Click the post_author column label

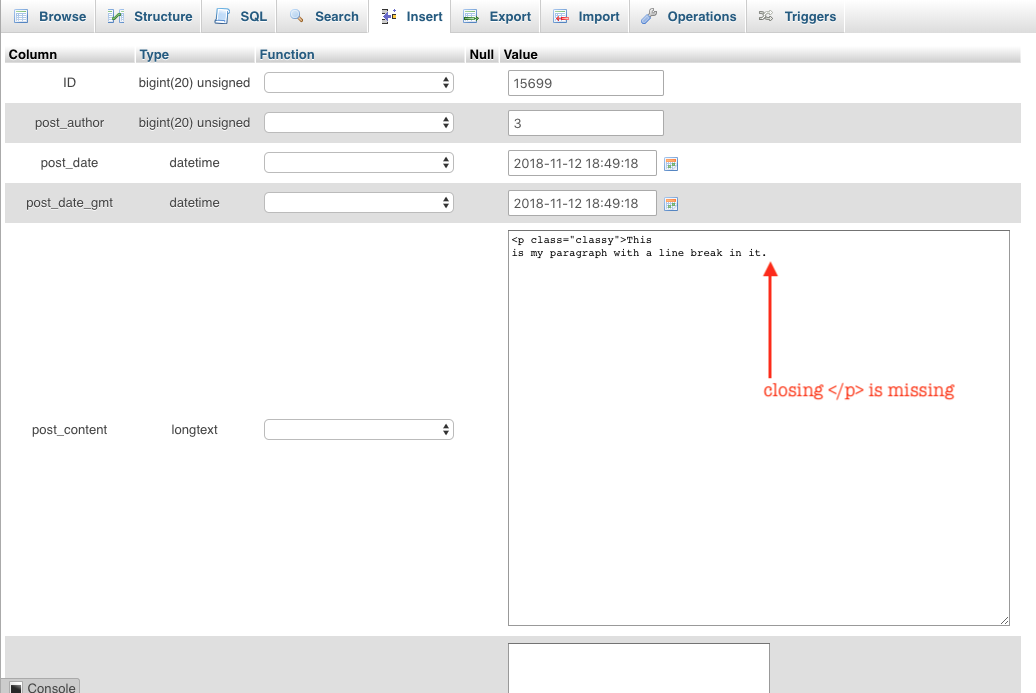[x=69, y=123]
